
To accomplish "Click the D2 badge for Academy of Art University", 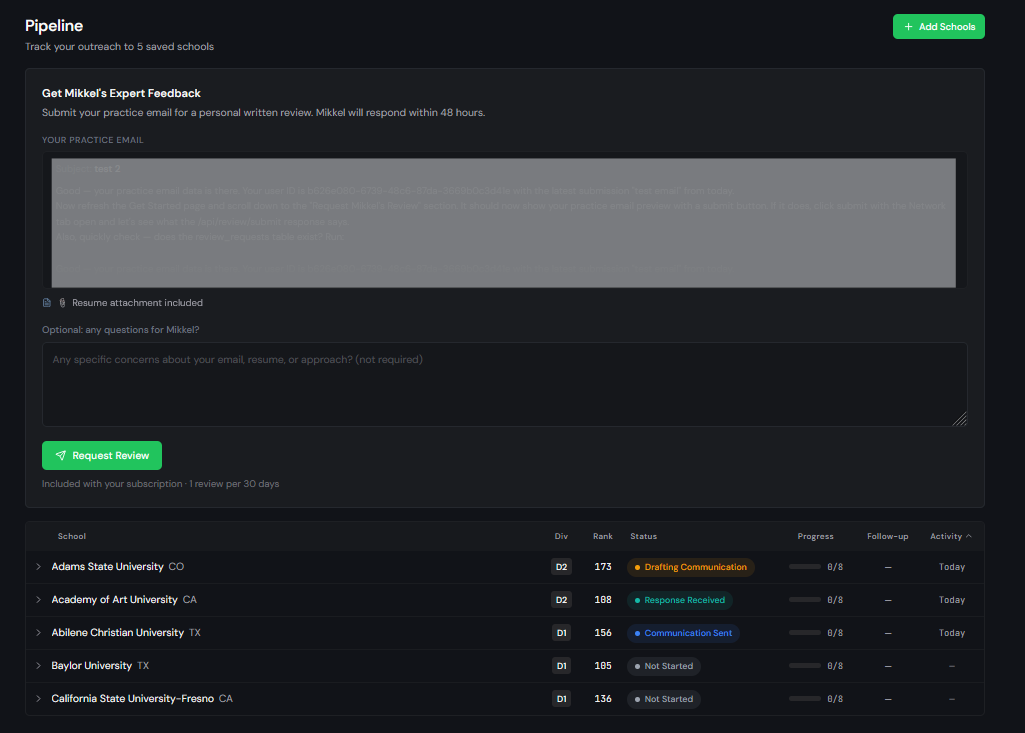I will pos(561,600).
